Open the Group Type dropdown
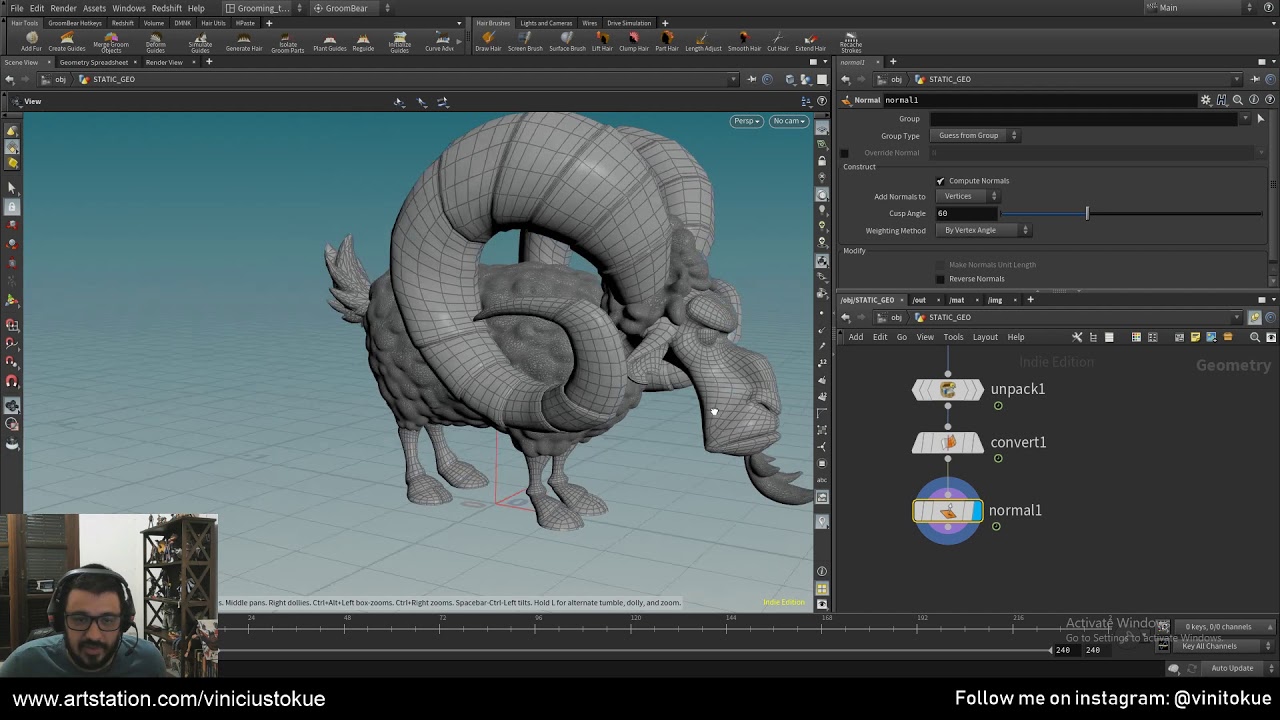 [x=975, y=135]
